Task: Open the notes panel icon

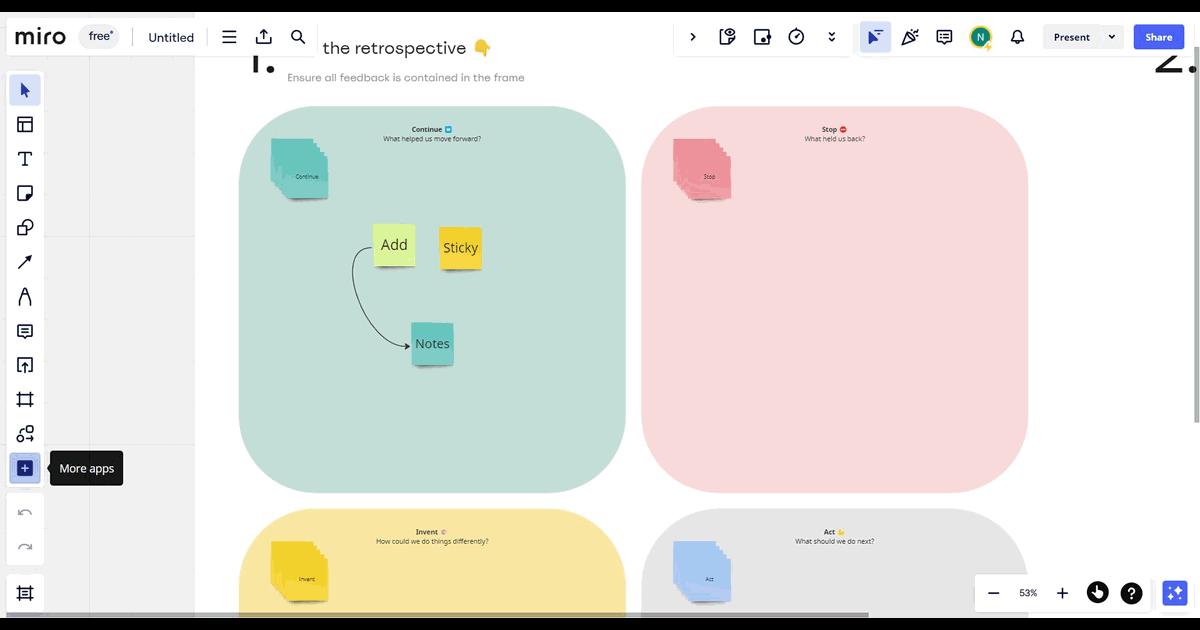Action: tap(762, 37)
